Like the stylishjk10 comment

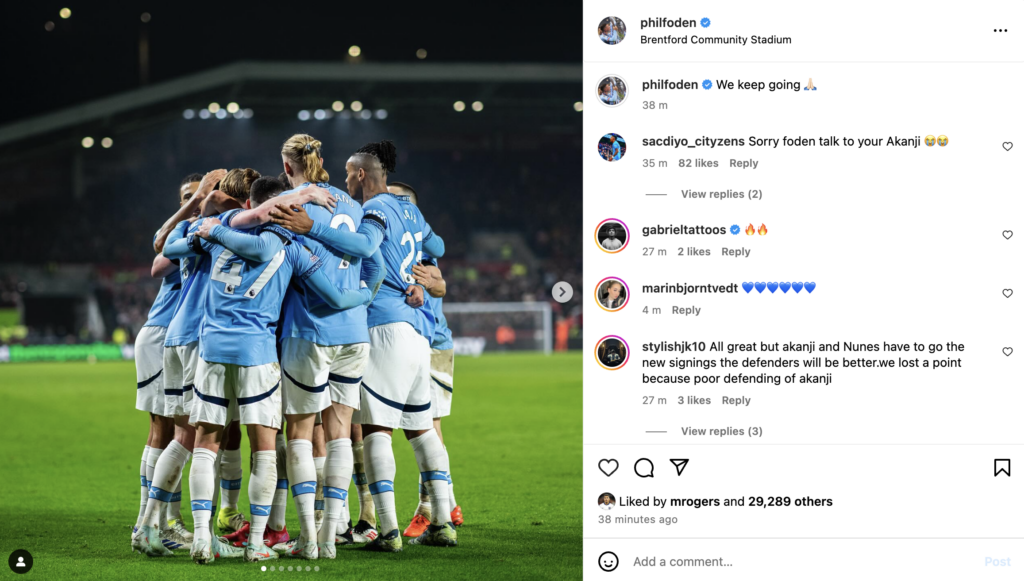[1007, 351]
